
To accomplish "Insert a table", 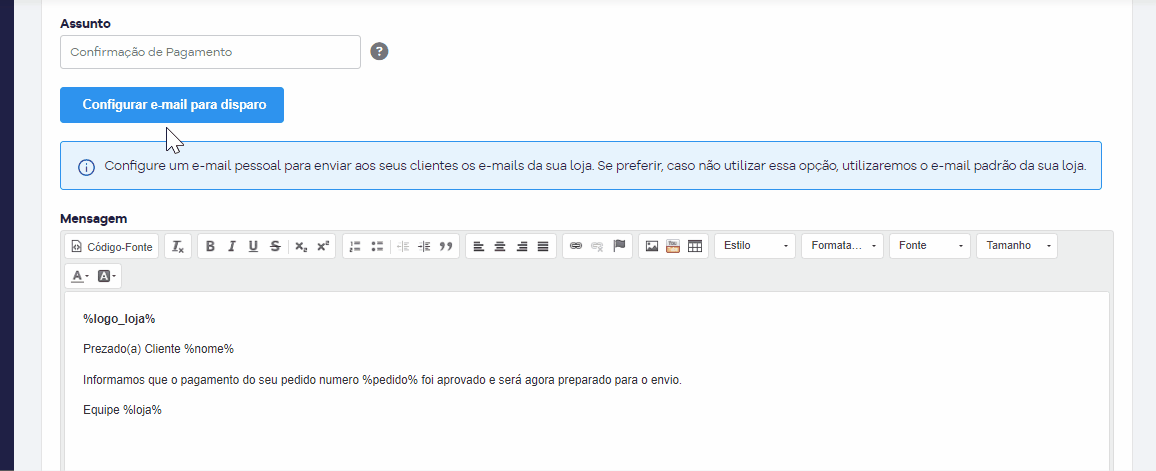I will [694, 246].
